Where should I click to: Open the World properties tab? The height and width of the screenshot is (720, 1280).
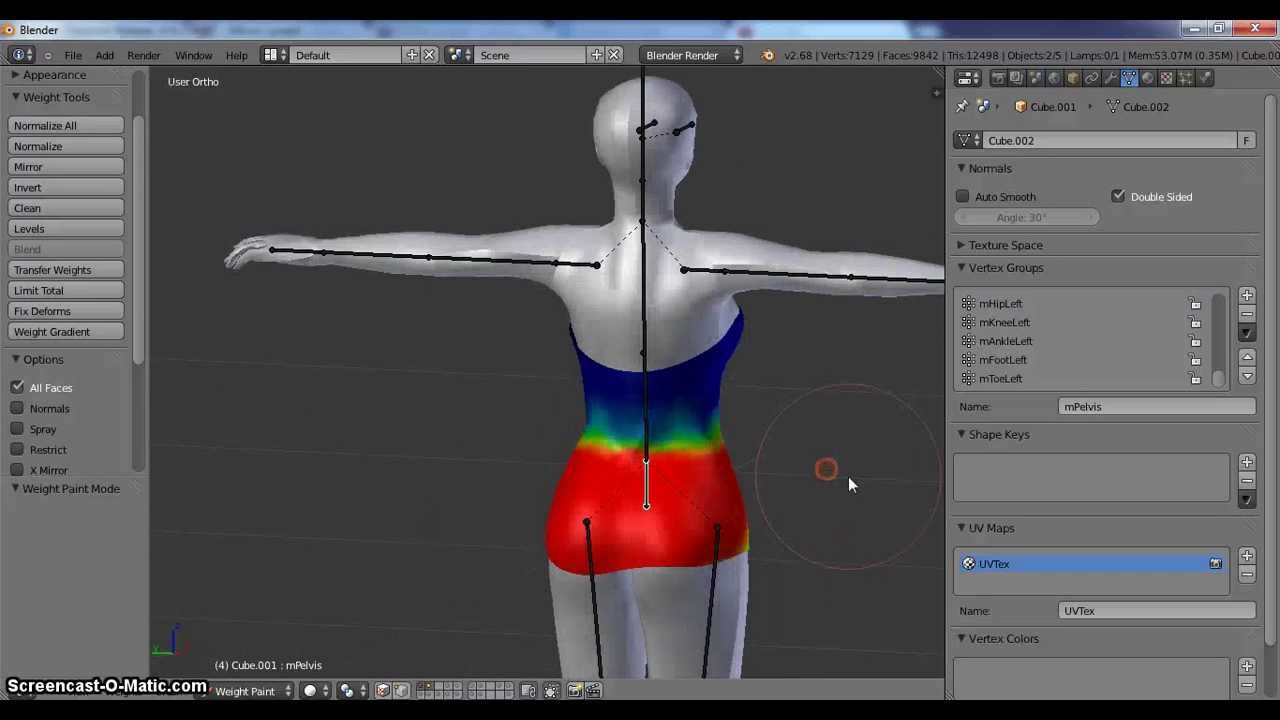(x=1054, y=78)
